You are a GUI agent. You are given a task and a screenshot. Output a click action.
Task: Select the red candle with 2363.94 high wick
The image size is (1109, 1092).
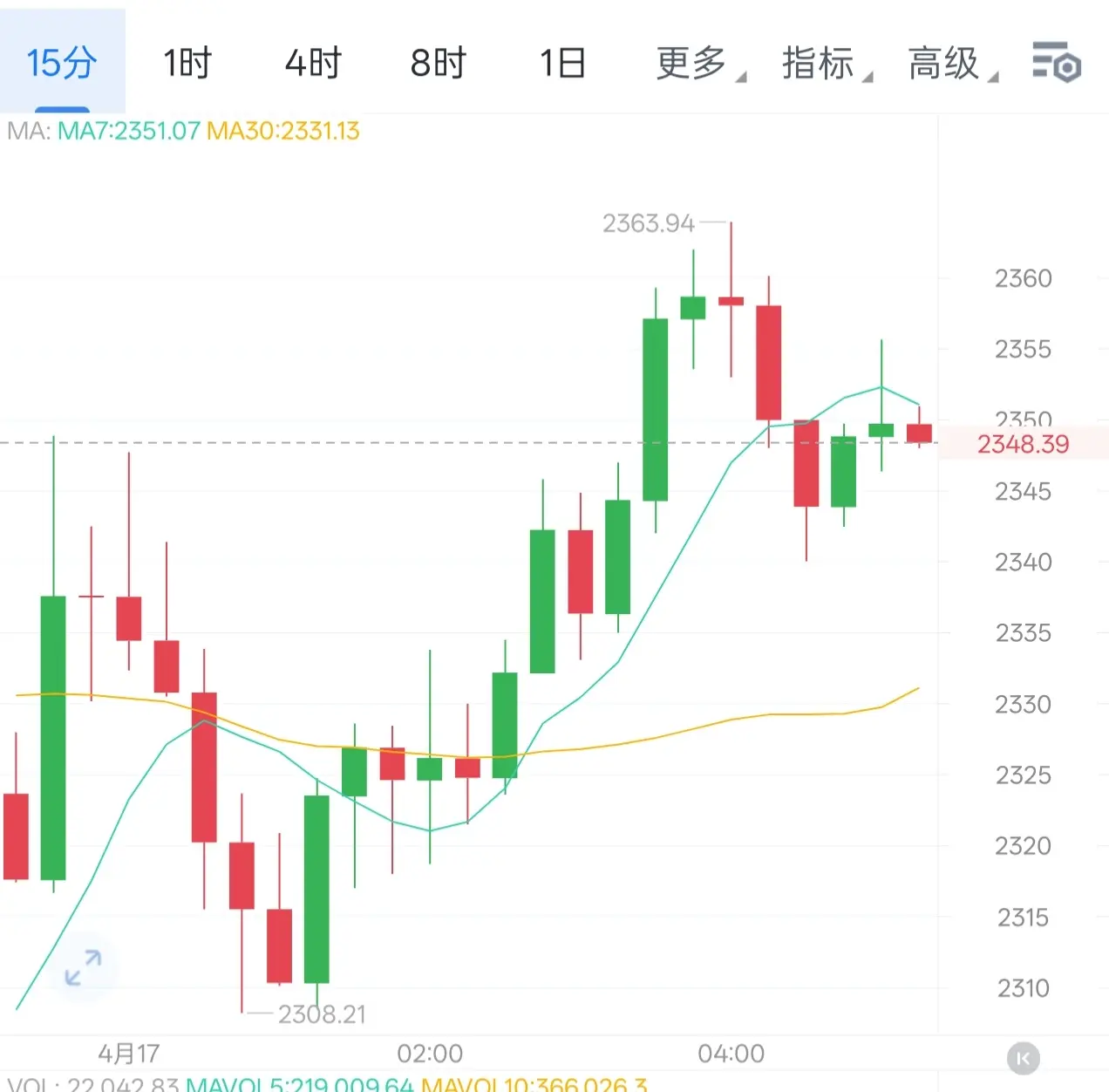731,301
